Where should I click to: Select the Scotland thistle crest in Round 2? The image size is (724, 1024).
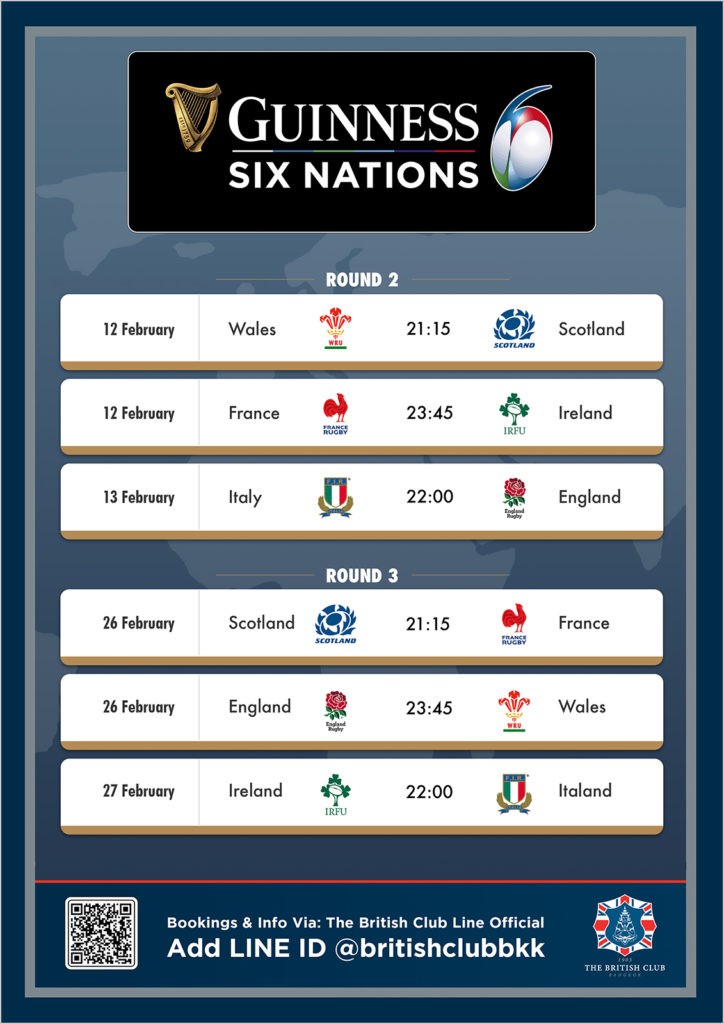[x=514, y=328]
